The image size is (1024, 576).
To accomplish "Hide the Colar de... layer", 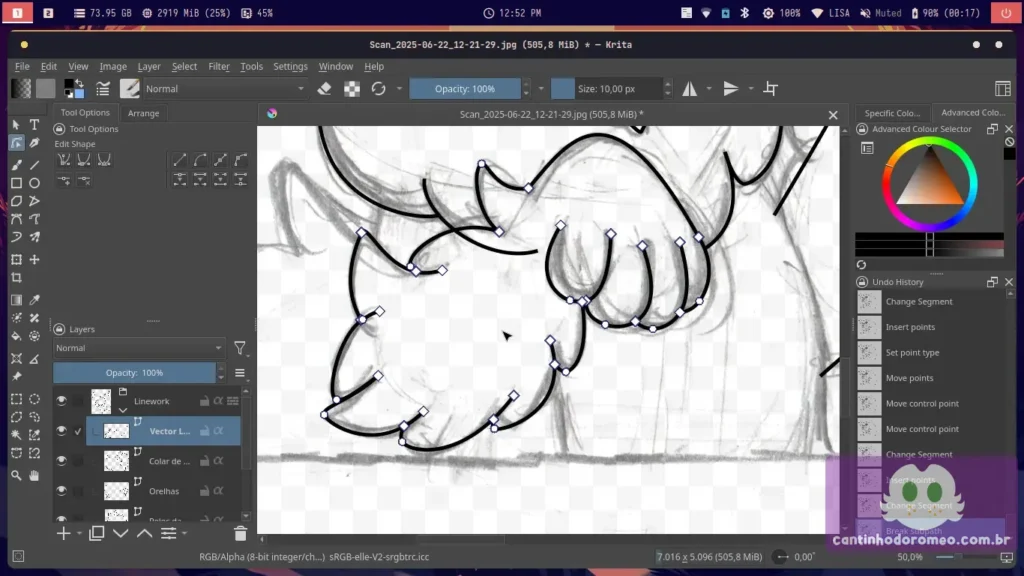I will (61, 460).
